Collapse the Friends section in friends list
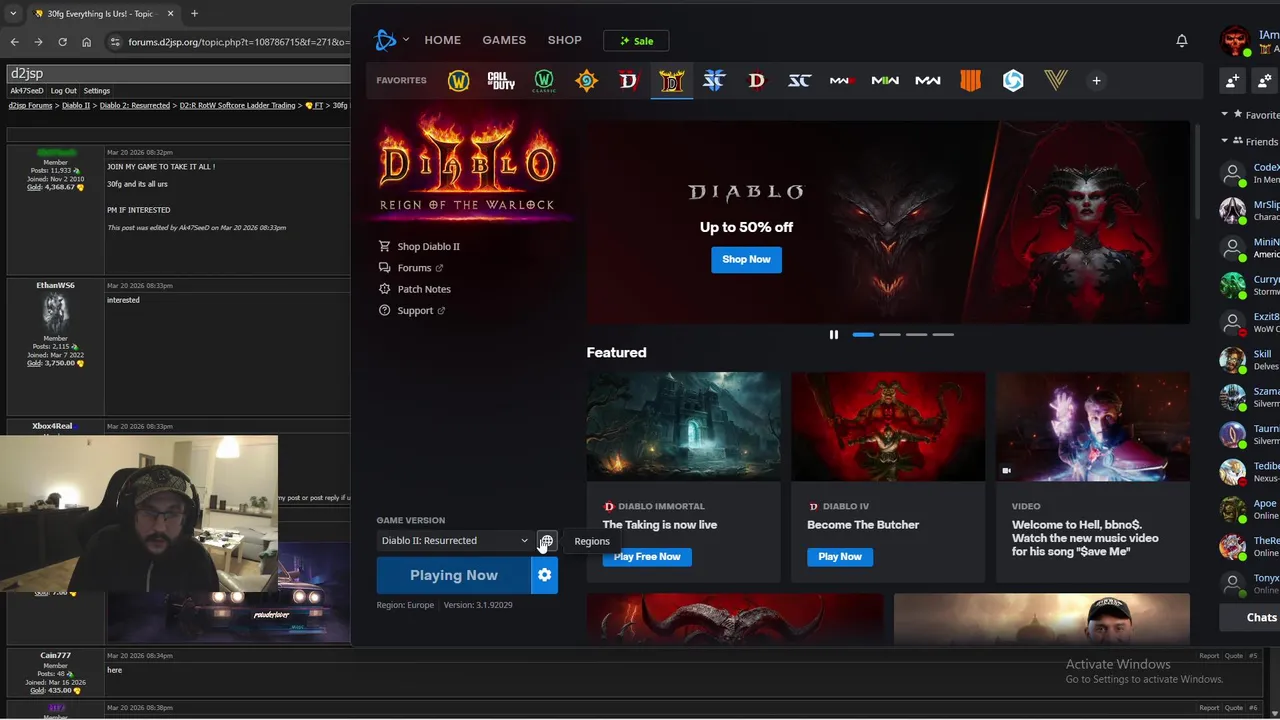 click(x=1225, y=141)
